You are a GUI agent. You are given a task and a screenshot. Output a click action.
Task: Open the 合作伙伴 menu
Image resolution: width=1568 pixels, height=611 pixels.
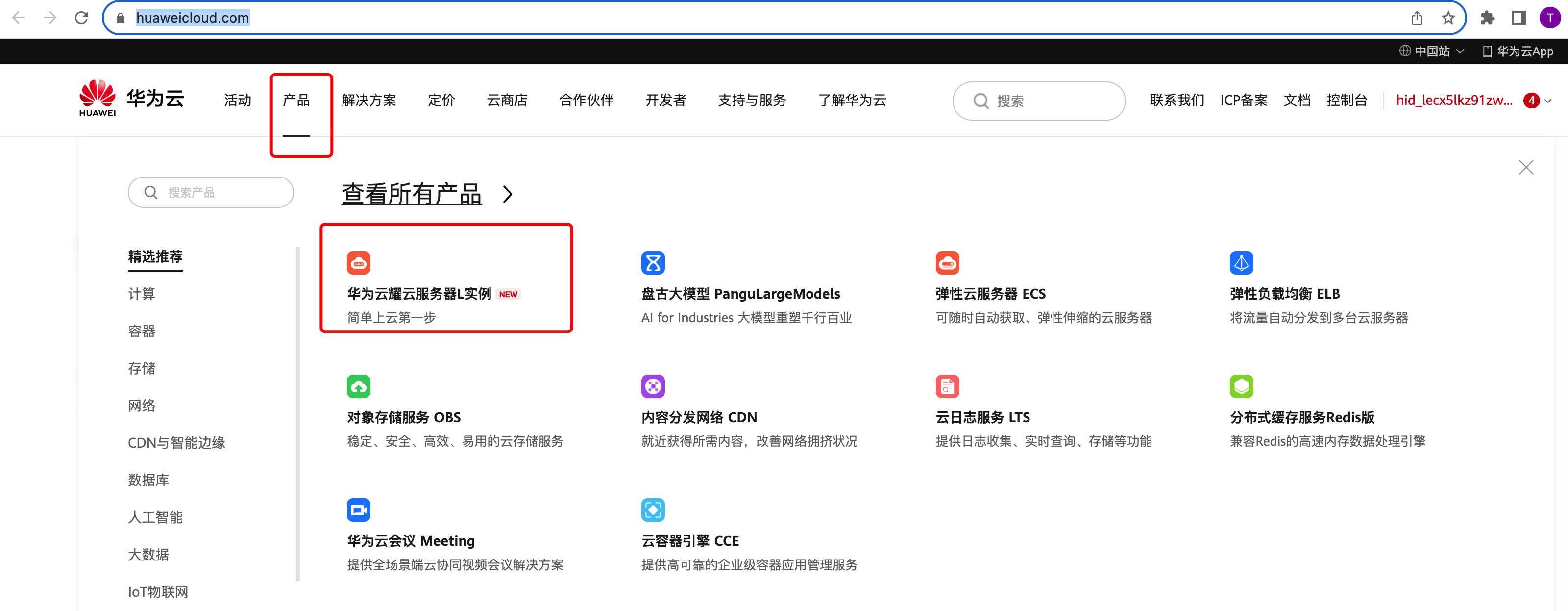coord(586,101)
